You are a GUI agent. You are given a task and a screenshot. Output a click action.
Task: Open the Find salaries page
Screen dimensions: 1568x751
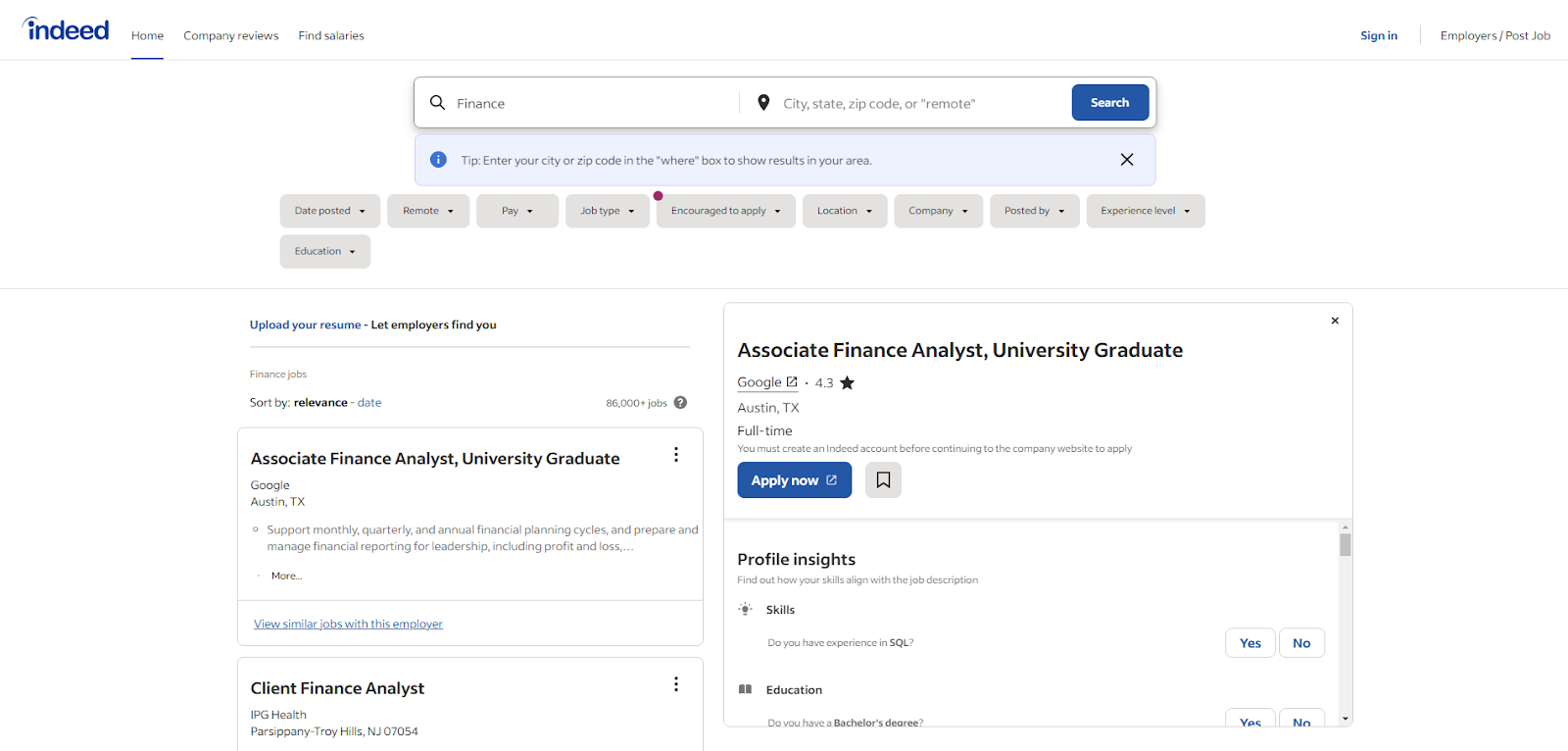(331, 36)
